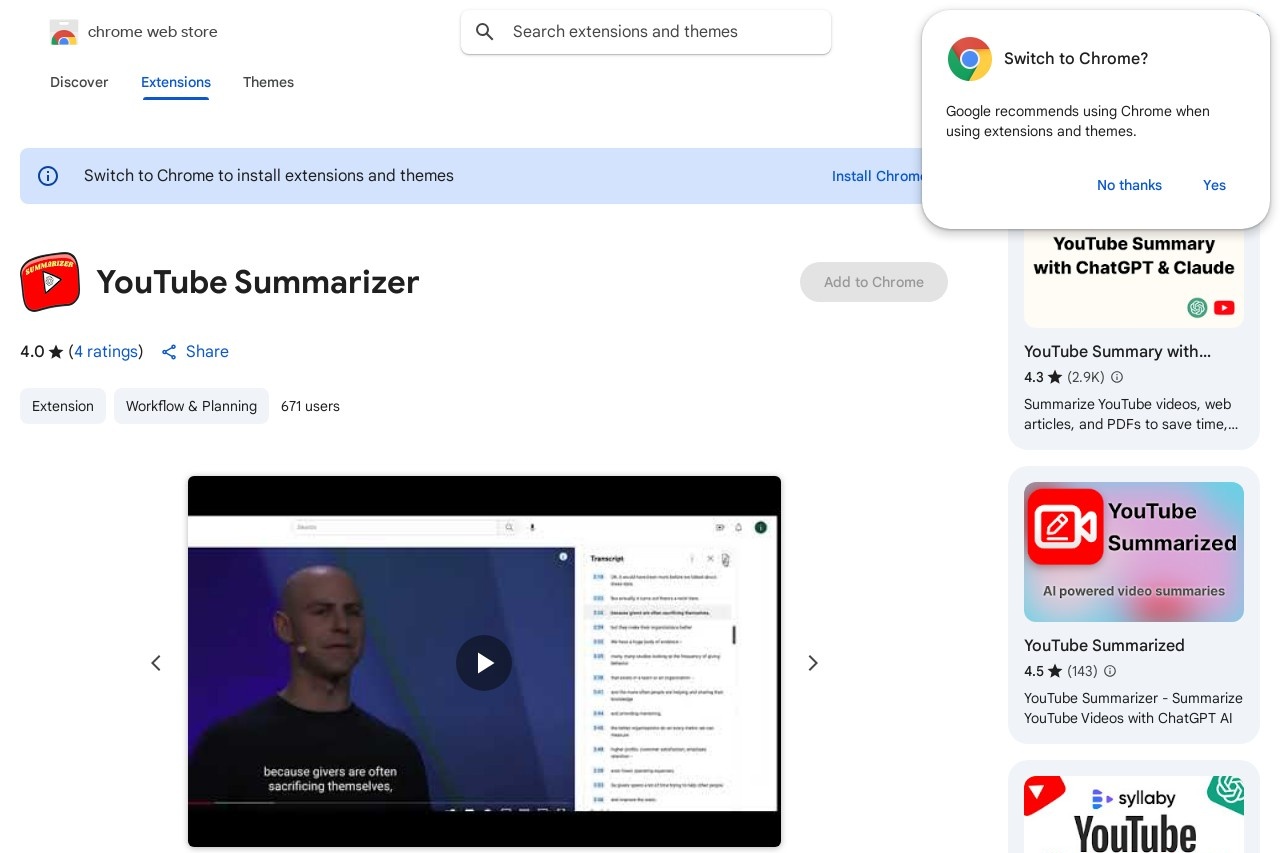1280x853 pixels.
Task: Click the Share link
Action: 207,352
